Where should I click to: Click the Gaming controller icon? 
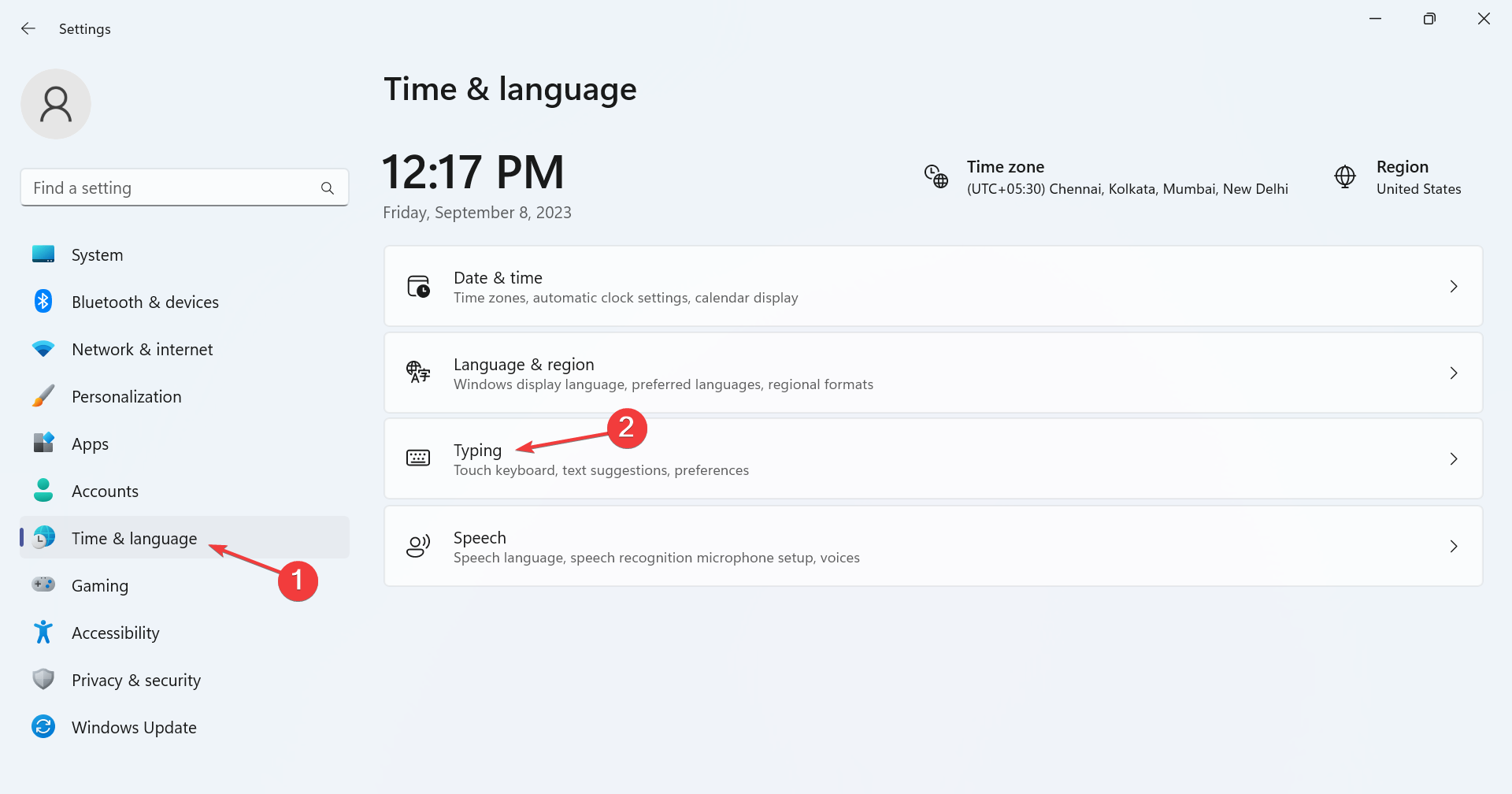(x=43, y=584)
